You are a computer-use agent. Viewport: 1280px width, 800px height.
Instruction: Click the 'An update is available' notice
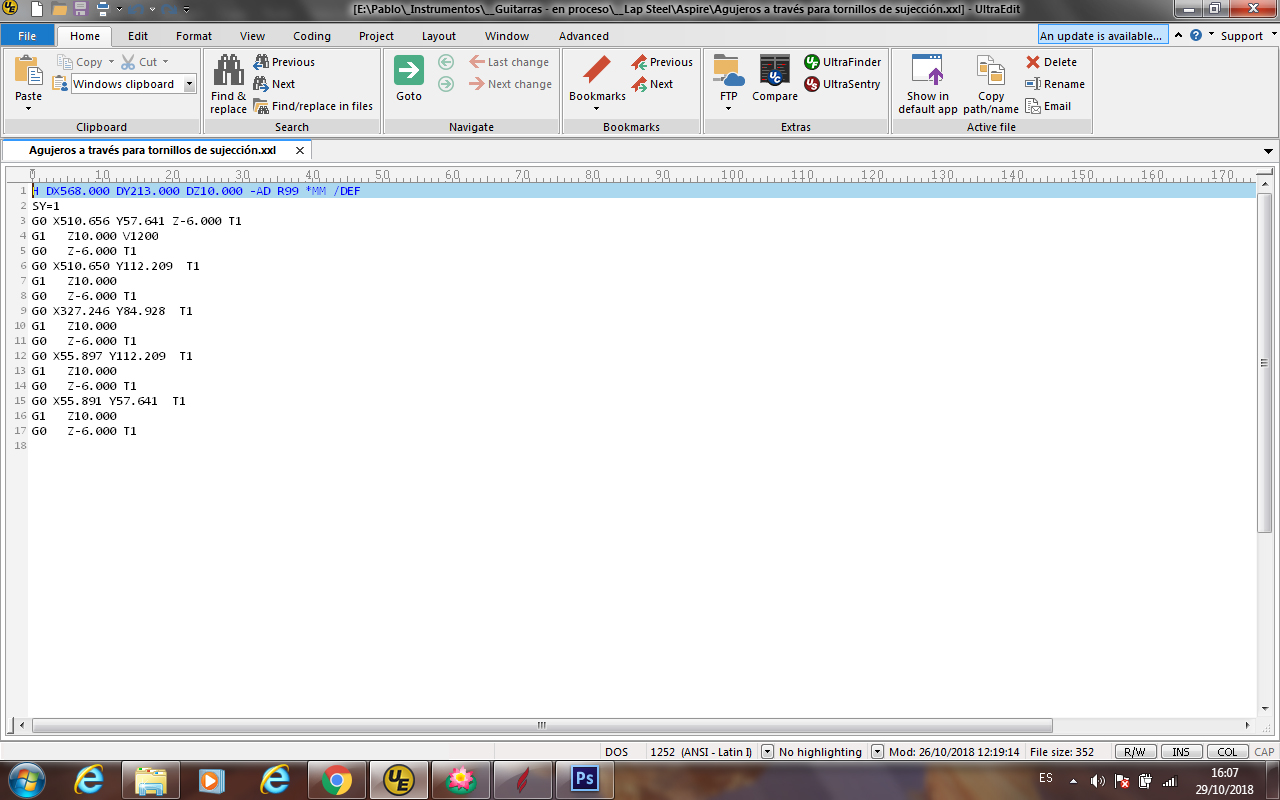click(1101, 36)
